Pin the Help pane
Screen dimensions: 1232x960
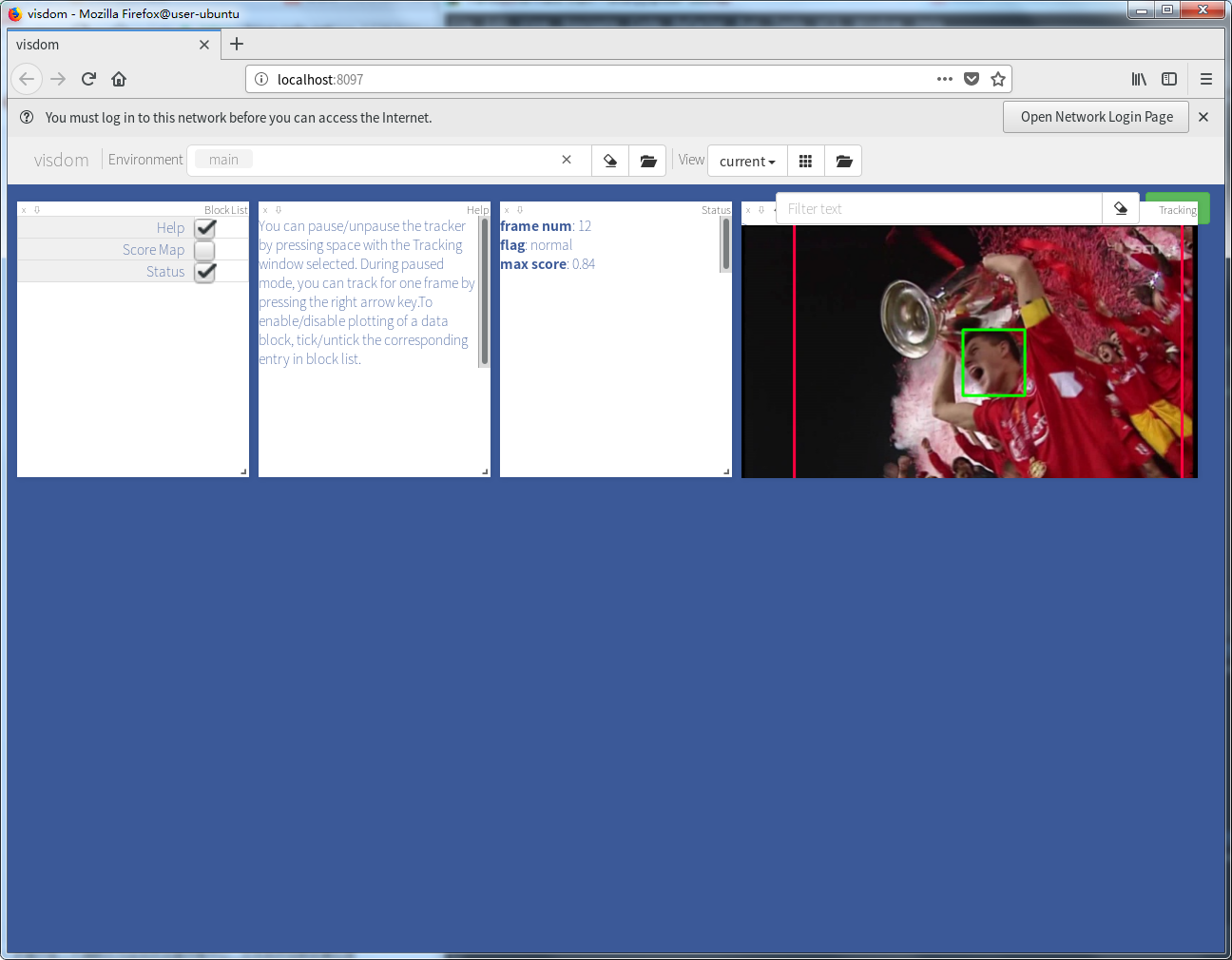tap(280, 209)
